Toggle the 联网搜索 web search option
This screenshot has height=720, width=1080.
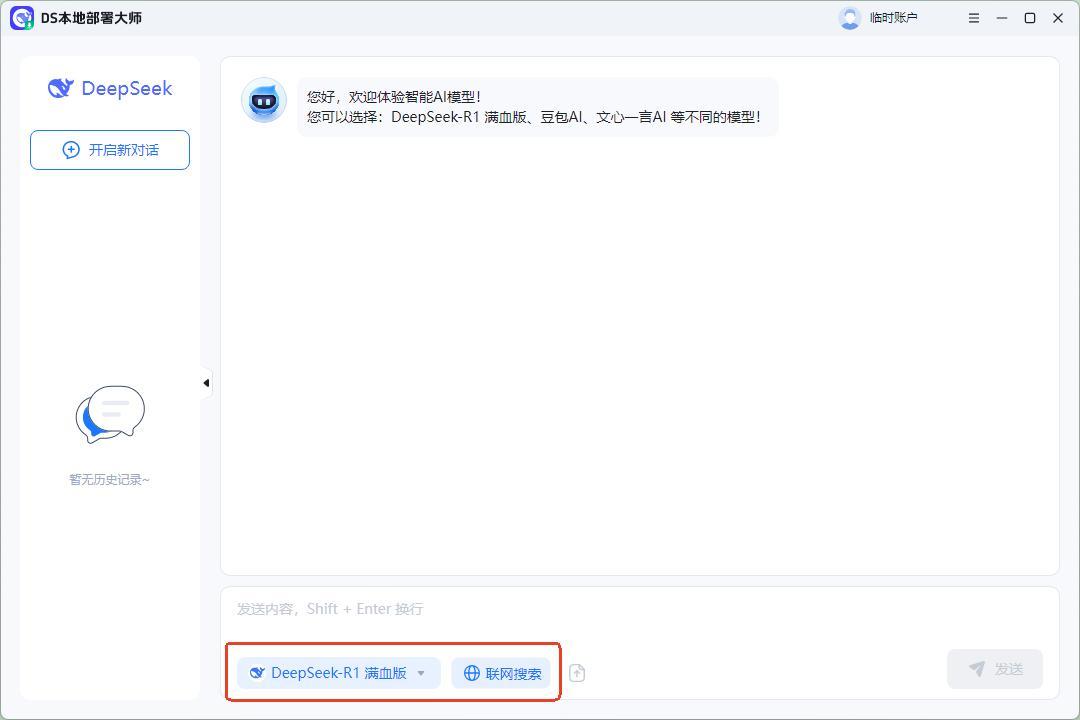point(501,673)
